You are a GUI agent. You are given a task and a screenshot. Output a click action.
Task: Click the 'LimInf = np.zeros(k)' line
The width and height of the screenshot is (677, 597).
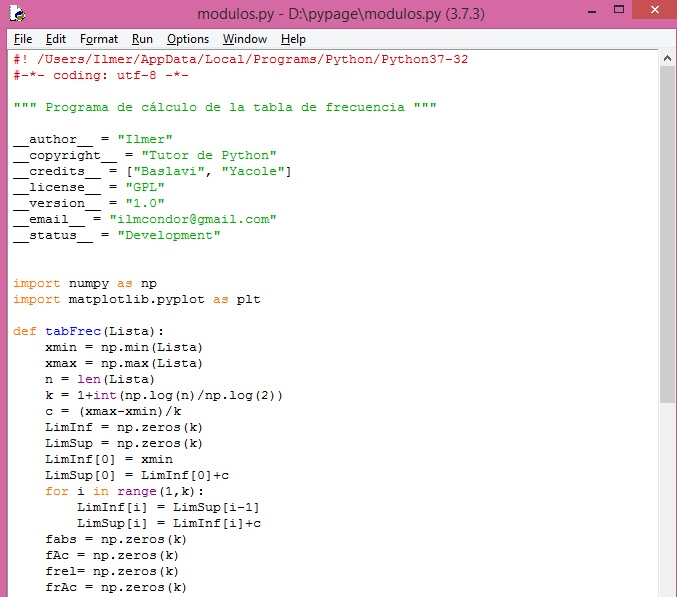pyautogui.click(x=124, y=427)
